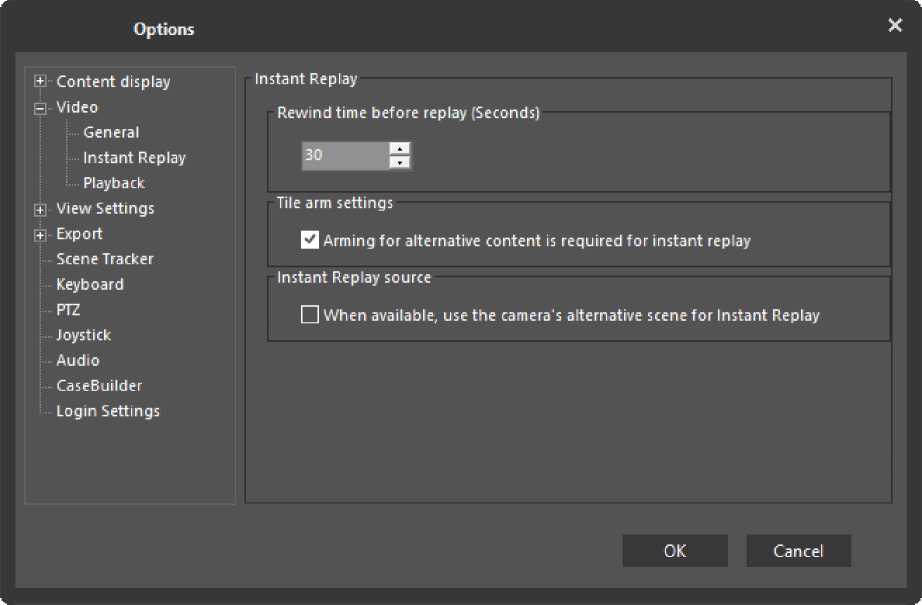Click the rewind time seconds field
This screenshot has width=922, height=605.
(x=344, y=156)
